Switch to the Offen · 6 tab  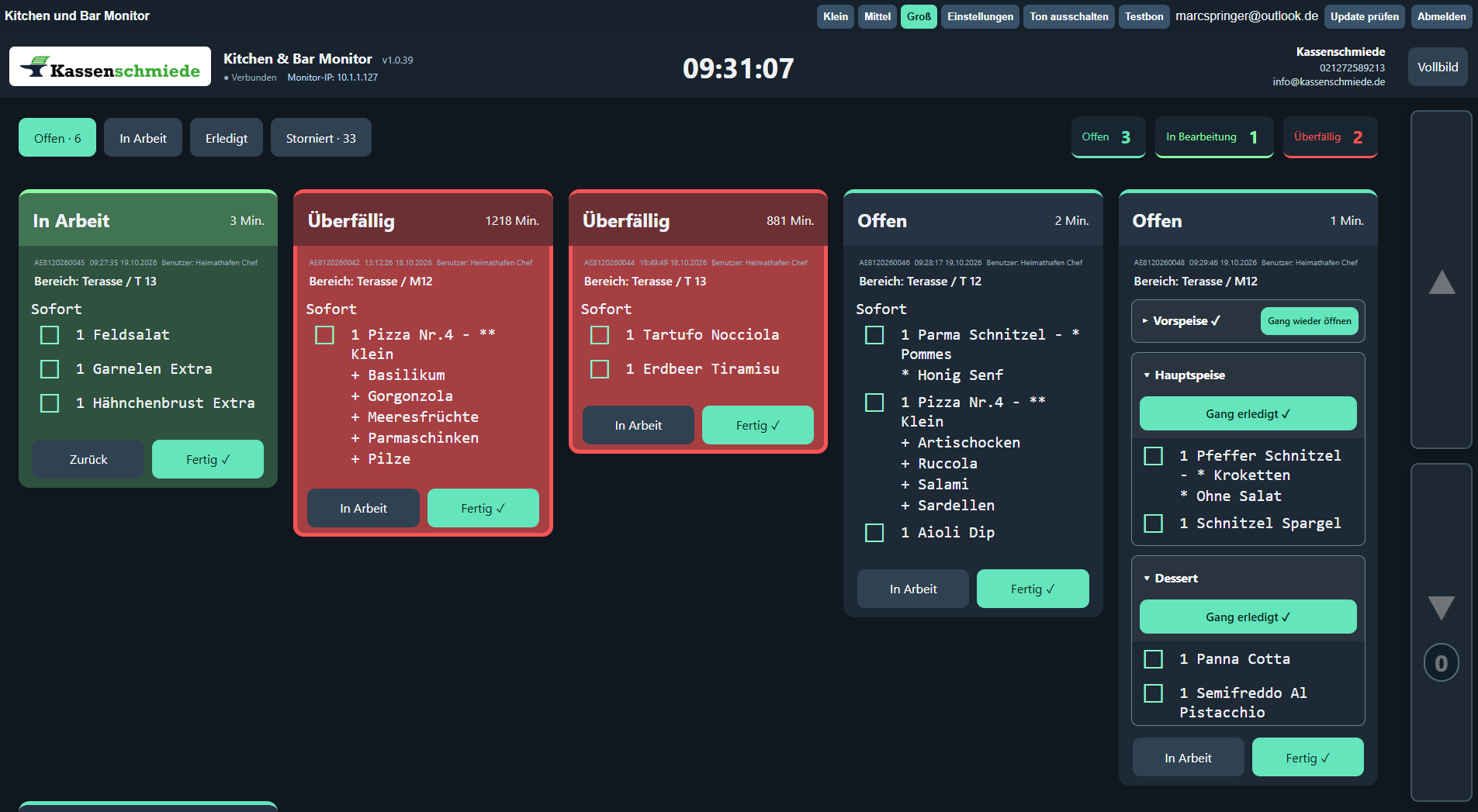coord(57,138)
